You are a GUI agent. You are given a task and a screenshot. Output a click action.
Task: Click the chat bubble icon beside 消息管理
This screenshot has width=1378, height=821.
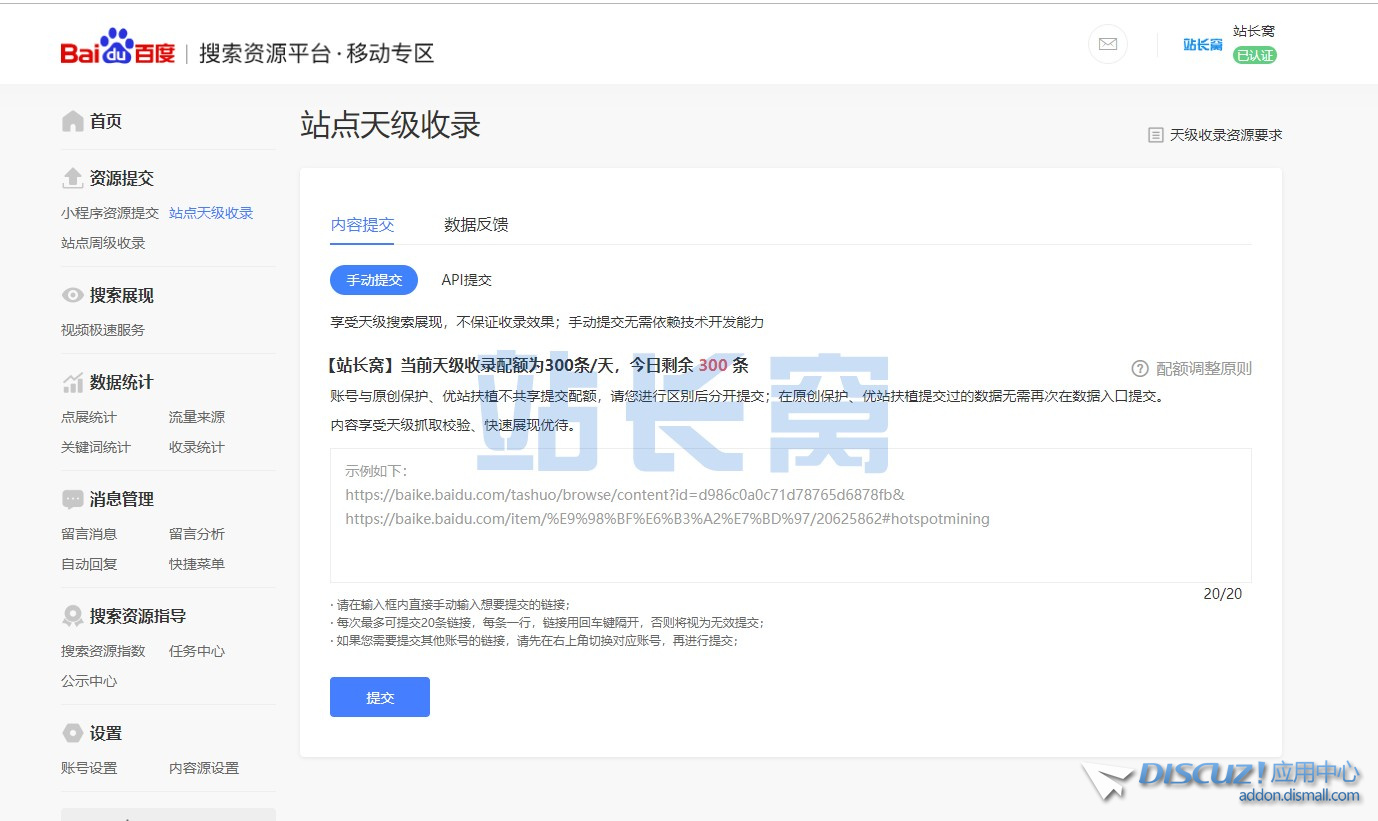point(73,500)
